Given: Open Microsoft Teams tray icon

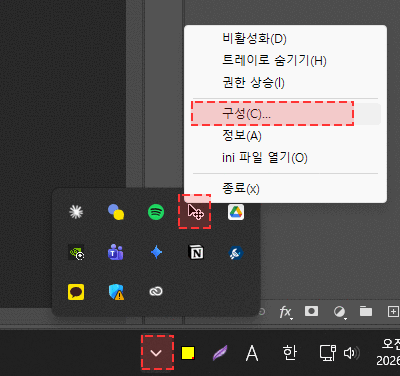Looking at the screenshot, I should click(x=116, y=252).
